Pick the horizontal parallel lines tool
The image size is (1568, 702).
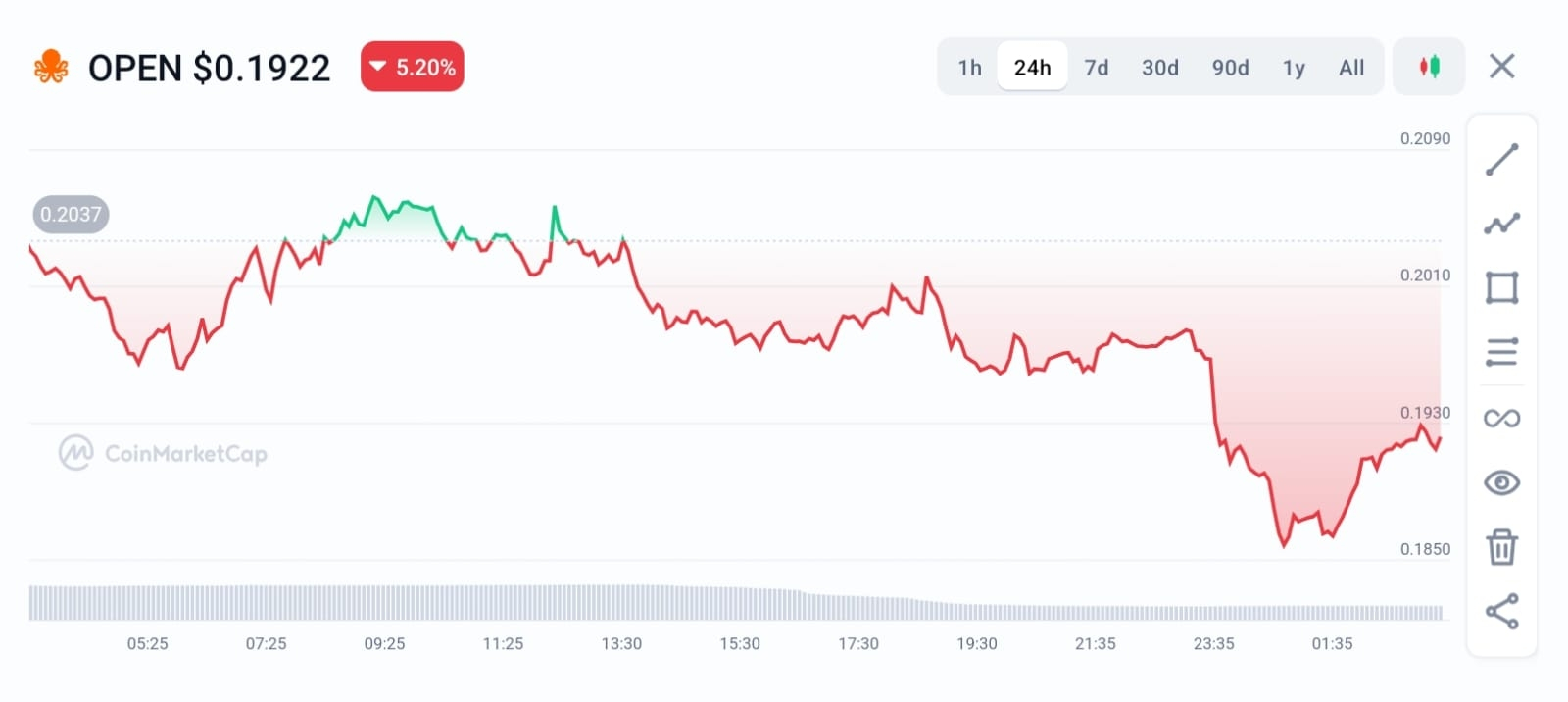pyautogui.click(x=1501, y=352)
